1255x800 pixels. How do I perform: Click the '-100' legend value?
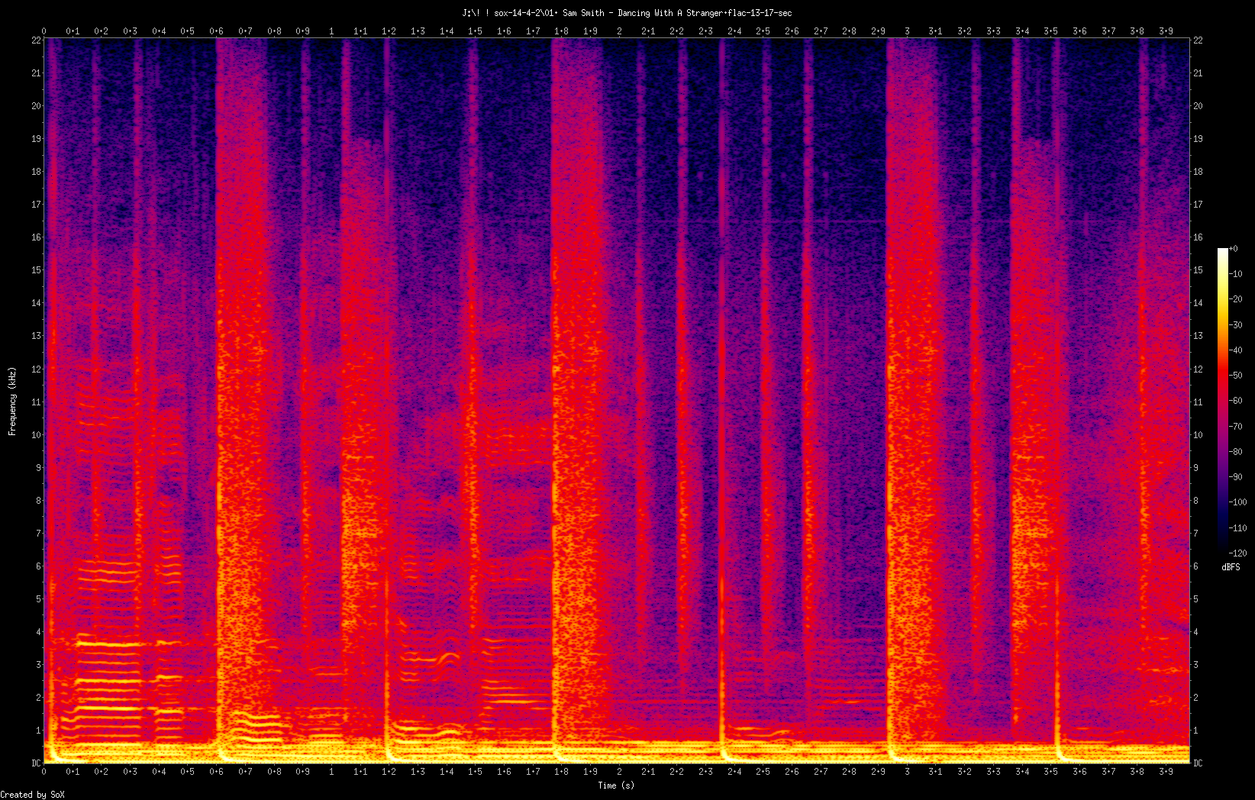pos(1240,501)
